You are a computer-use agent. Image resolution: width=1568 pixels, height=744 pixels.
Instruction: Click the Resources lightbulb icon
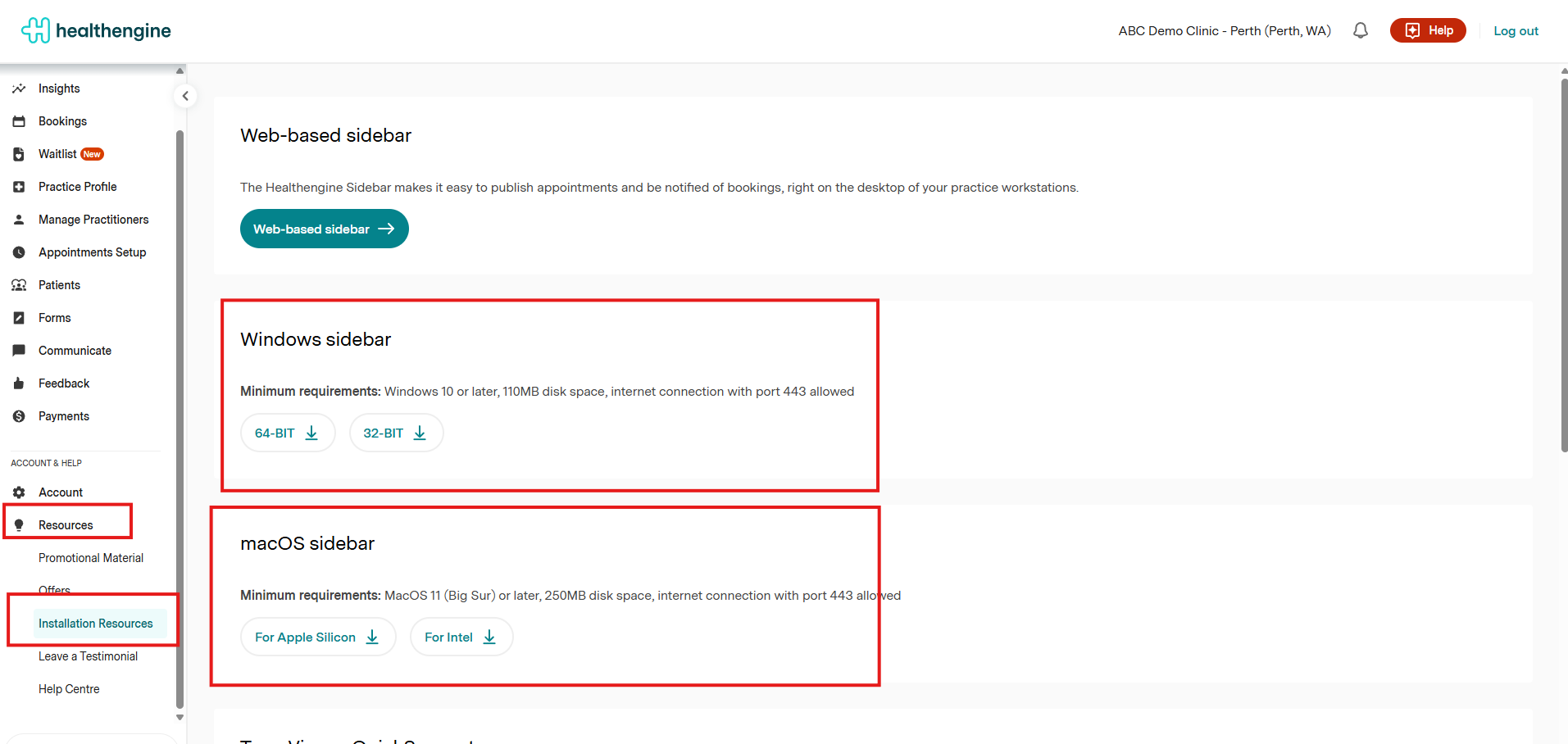[x=19, y=525]
